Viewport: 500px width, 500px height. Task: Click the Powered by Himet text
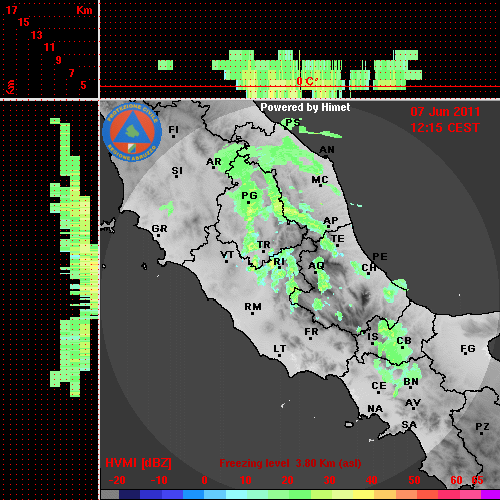305,107
